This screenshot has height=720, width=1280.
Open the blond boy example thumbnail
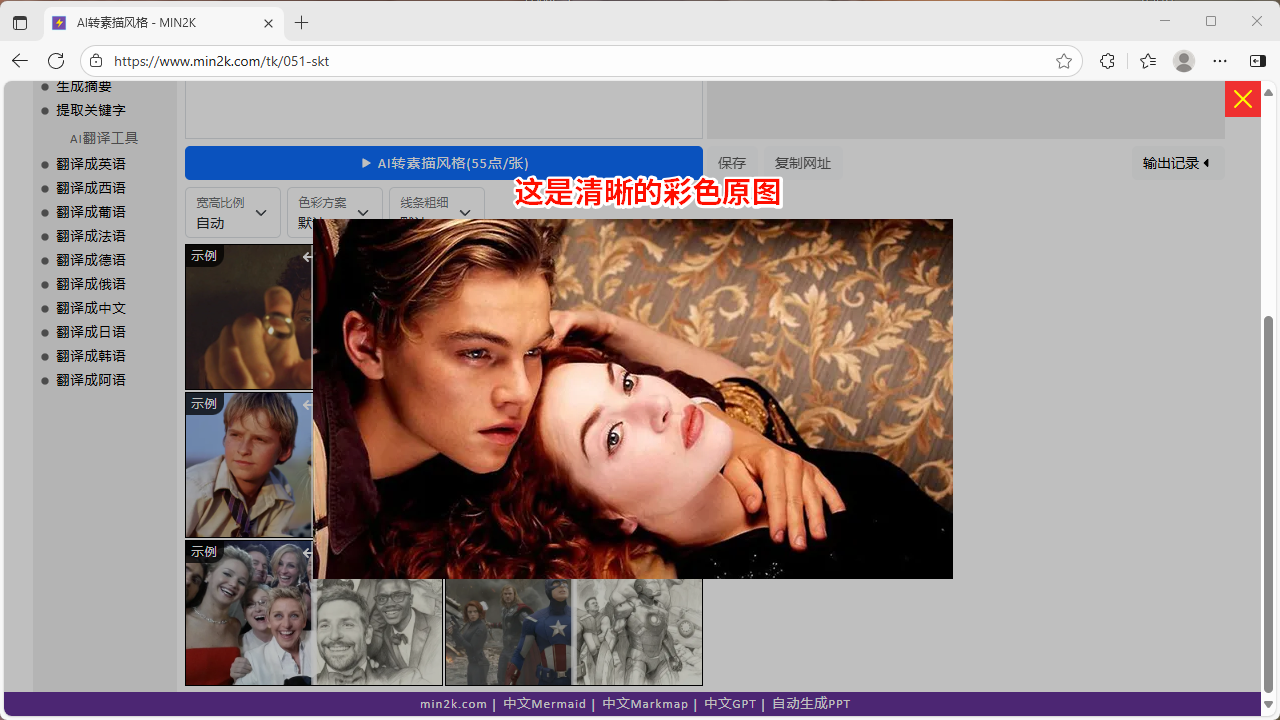tap(249, 465)
